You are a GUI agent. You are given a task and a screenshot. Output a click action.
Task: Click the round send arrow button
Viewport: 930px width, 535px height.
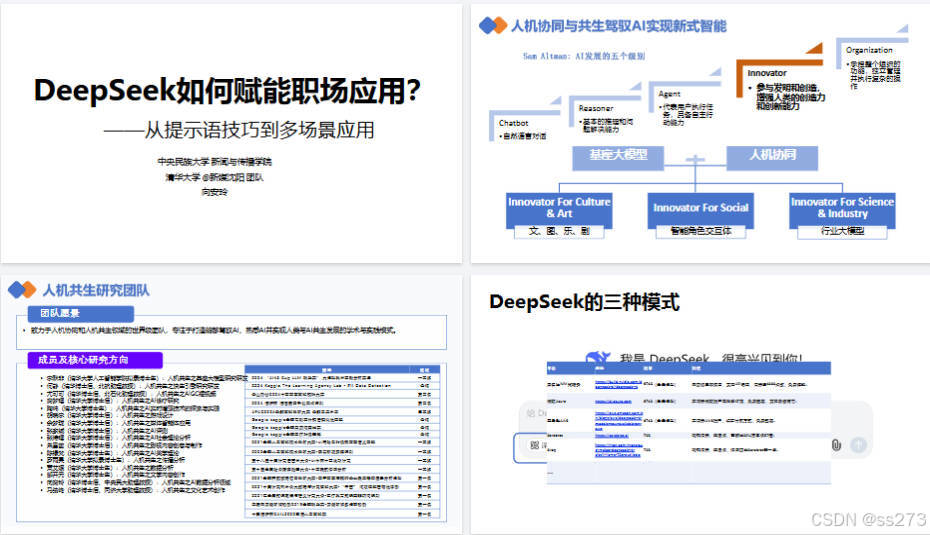point(858,445)
